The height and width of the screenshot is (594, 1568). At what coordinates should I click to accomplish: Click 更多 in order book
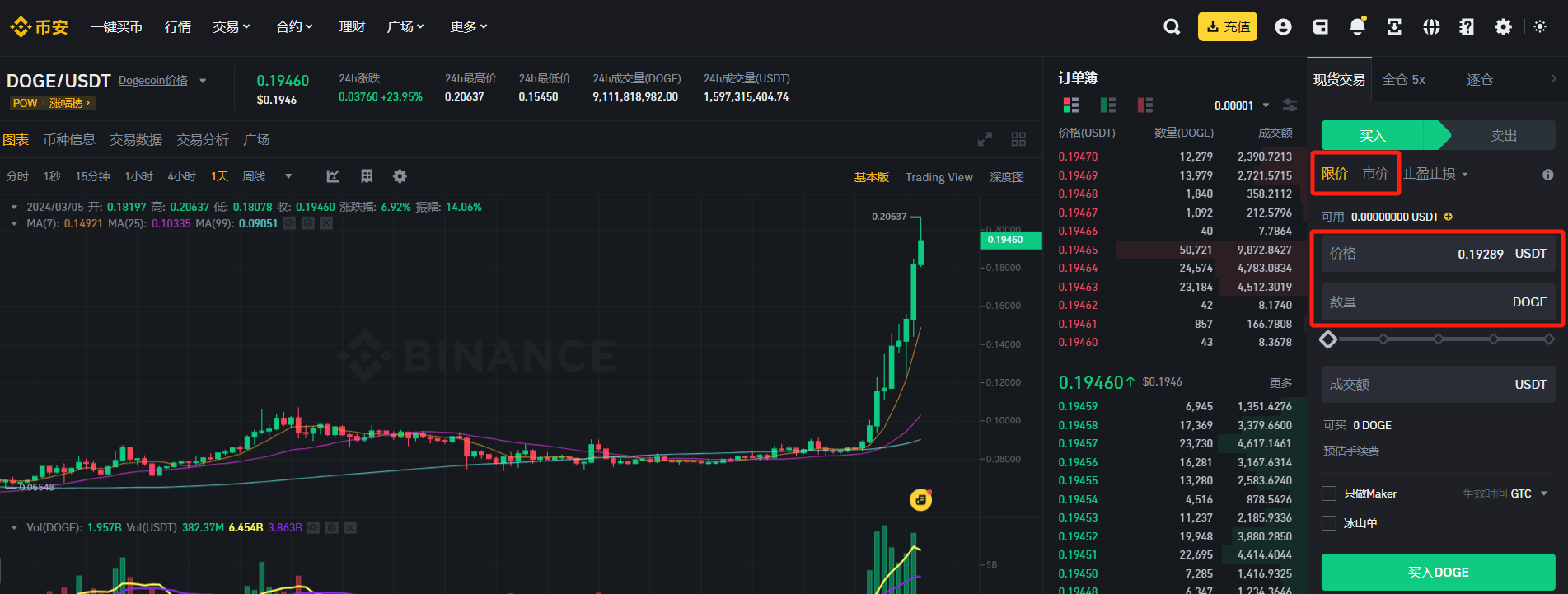point(1280,383)
